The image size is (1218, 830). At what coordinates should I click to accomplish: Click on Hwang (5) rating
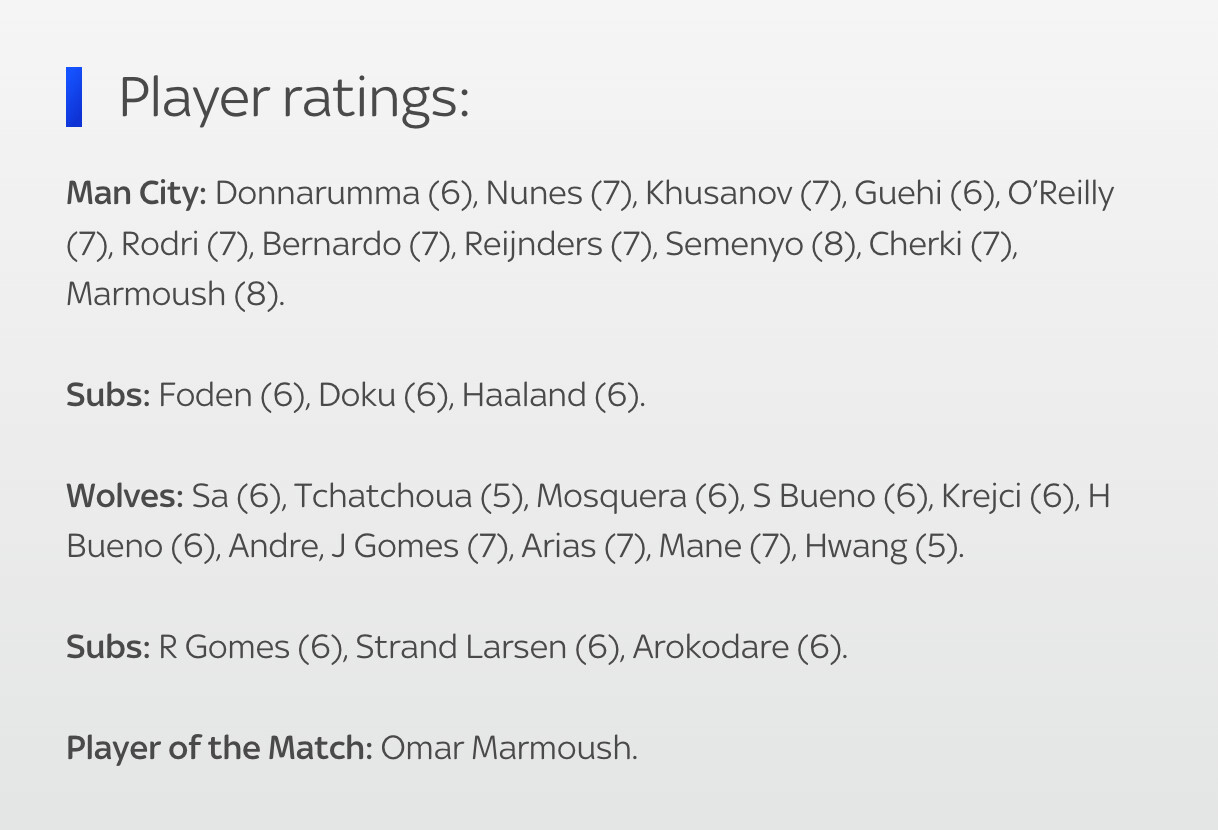click(x=884, y=546)
